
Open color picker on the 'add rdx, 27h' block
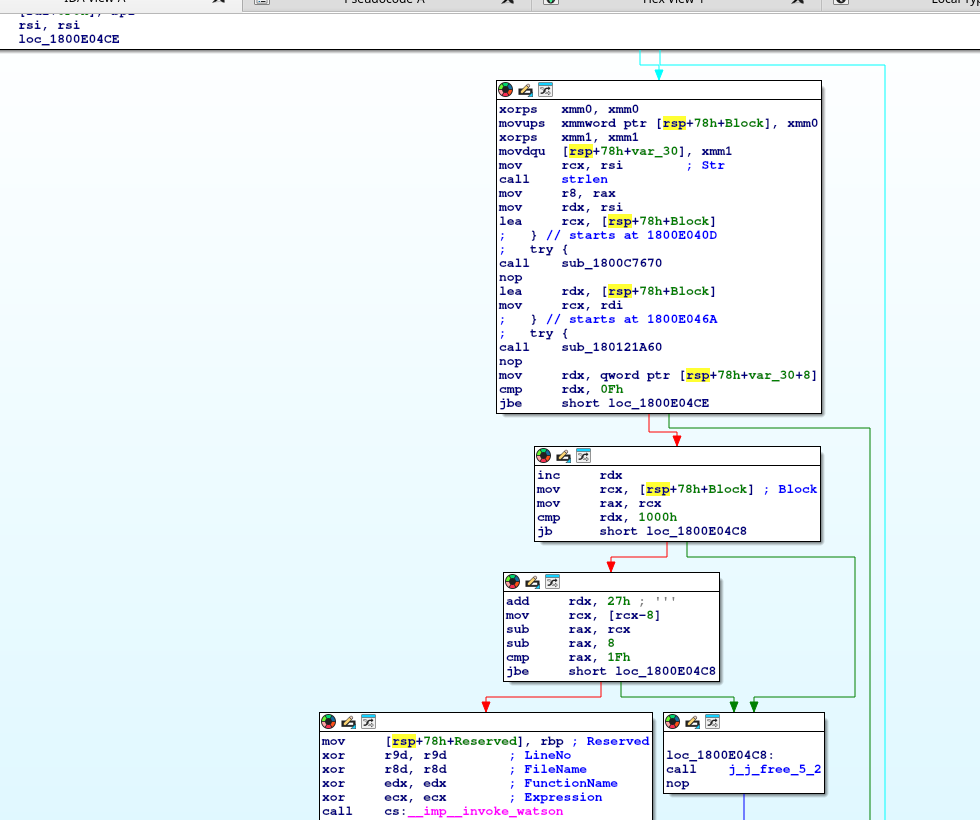tap(512, 581)
